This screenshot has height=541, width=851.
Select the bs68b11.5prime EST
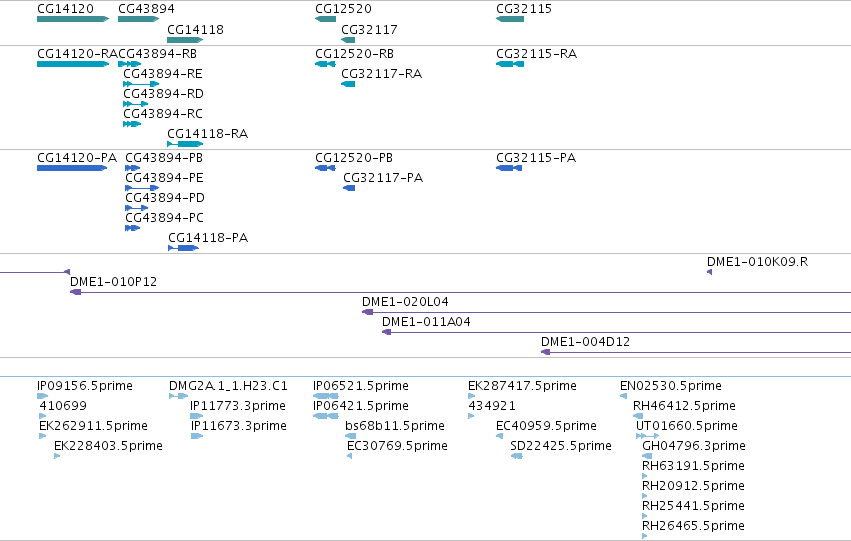(x=351, y=436)
